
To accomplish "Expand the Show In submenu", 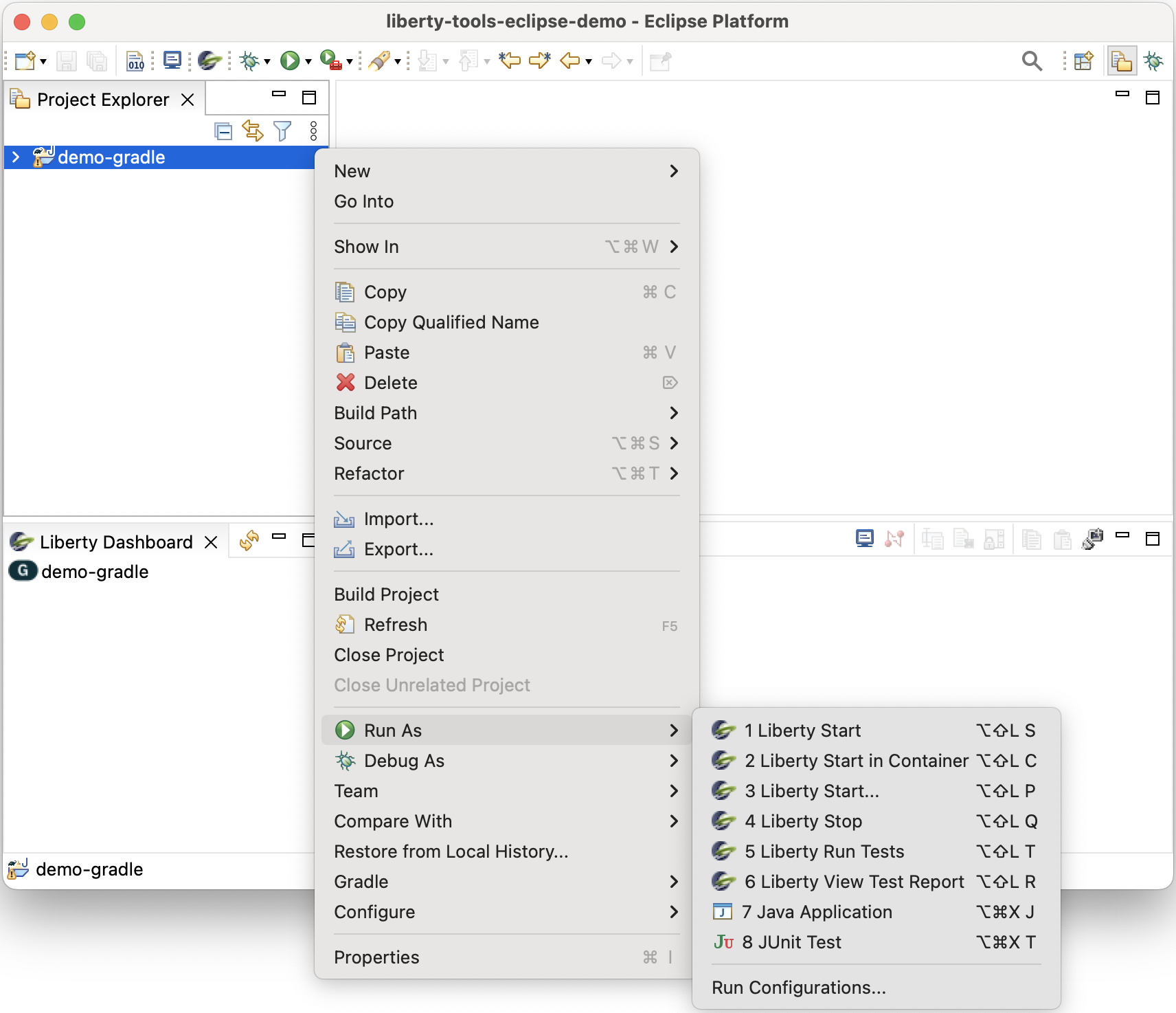I will (506, 247).
